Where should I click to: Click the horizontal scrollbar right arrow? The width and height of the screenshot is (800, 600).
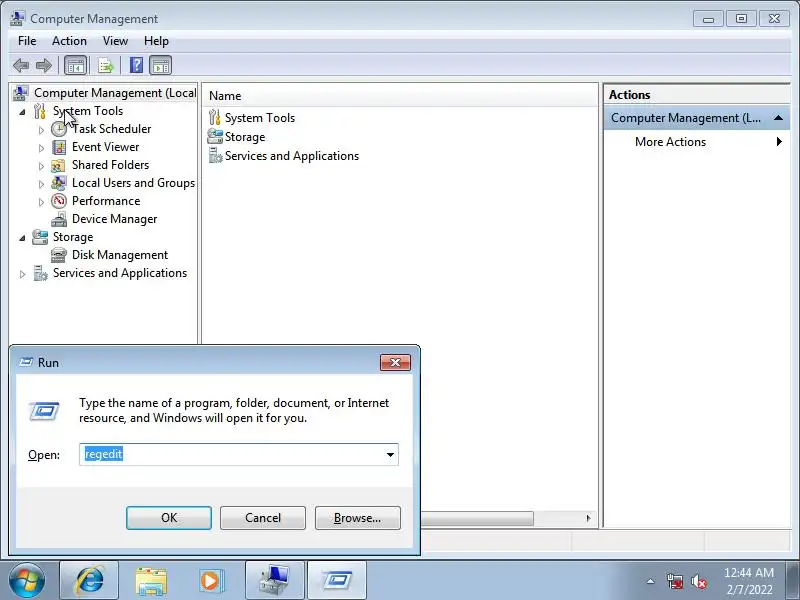pyautogui.click(x=588, y=518)
